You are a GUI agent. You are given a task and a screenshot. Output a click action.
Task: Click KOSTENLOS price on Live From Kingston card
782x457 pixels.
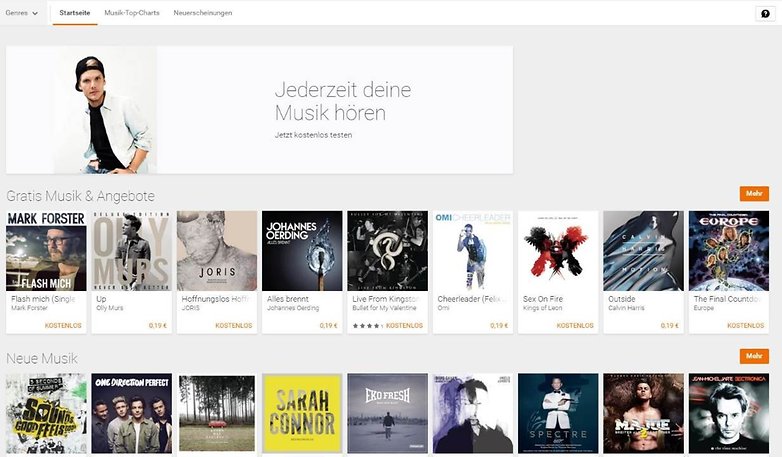[x=404, y=325]
